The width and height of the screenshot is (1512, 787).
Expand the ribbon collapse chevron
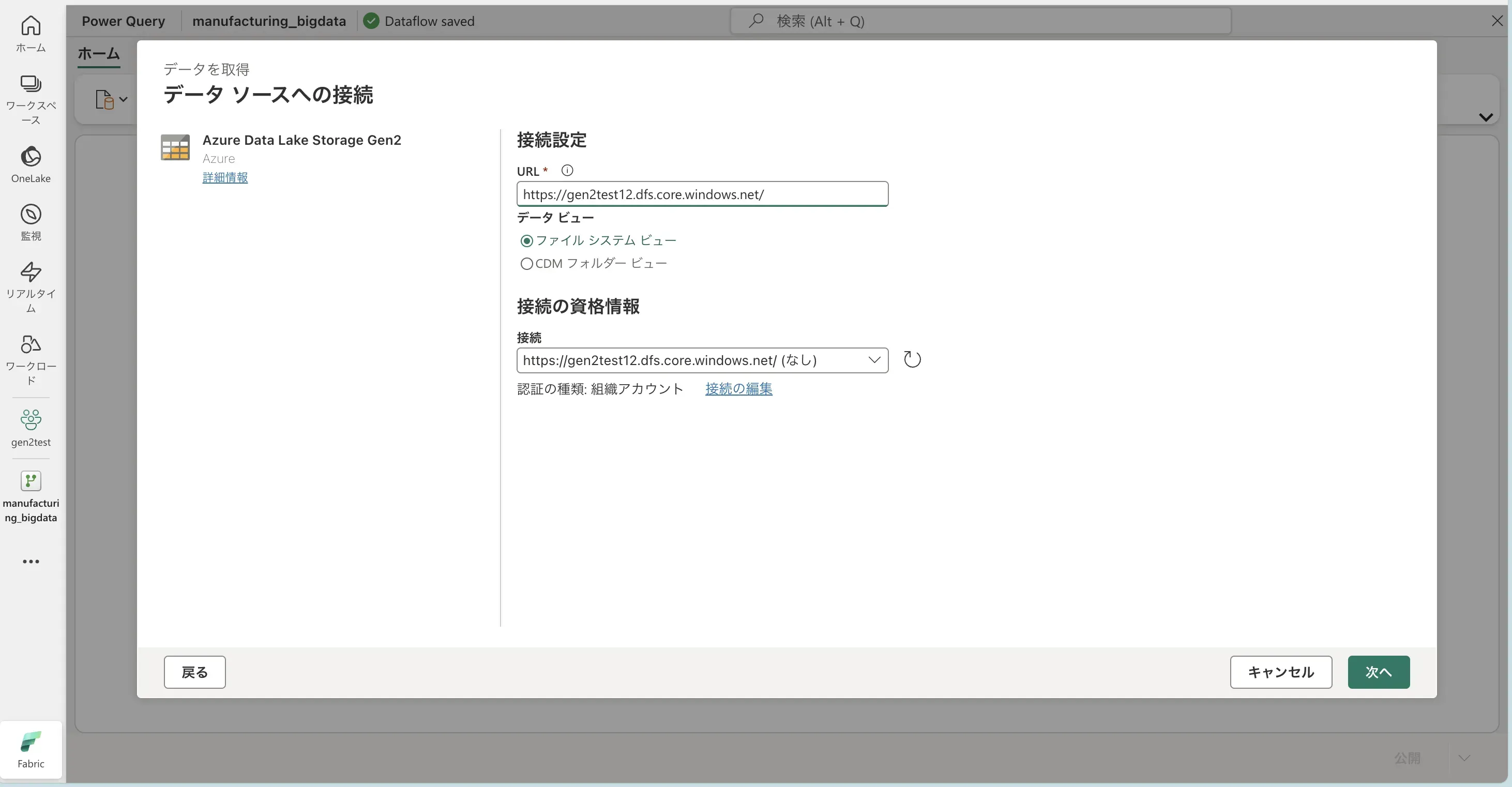click(1486, 117)
